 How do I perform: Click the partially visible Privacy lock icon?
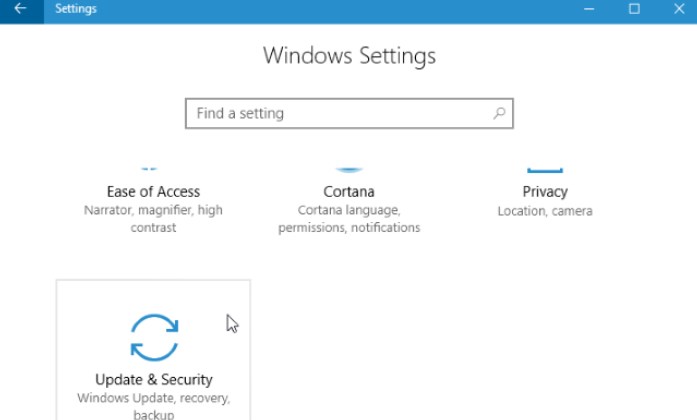tap(544, 169)
